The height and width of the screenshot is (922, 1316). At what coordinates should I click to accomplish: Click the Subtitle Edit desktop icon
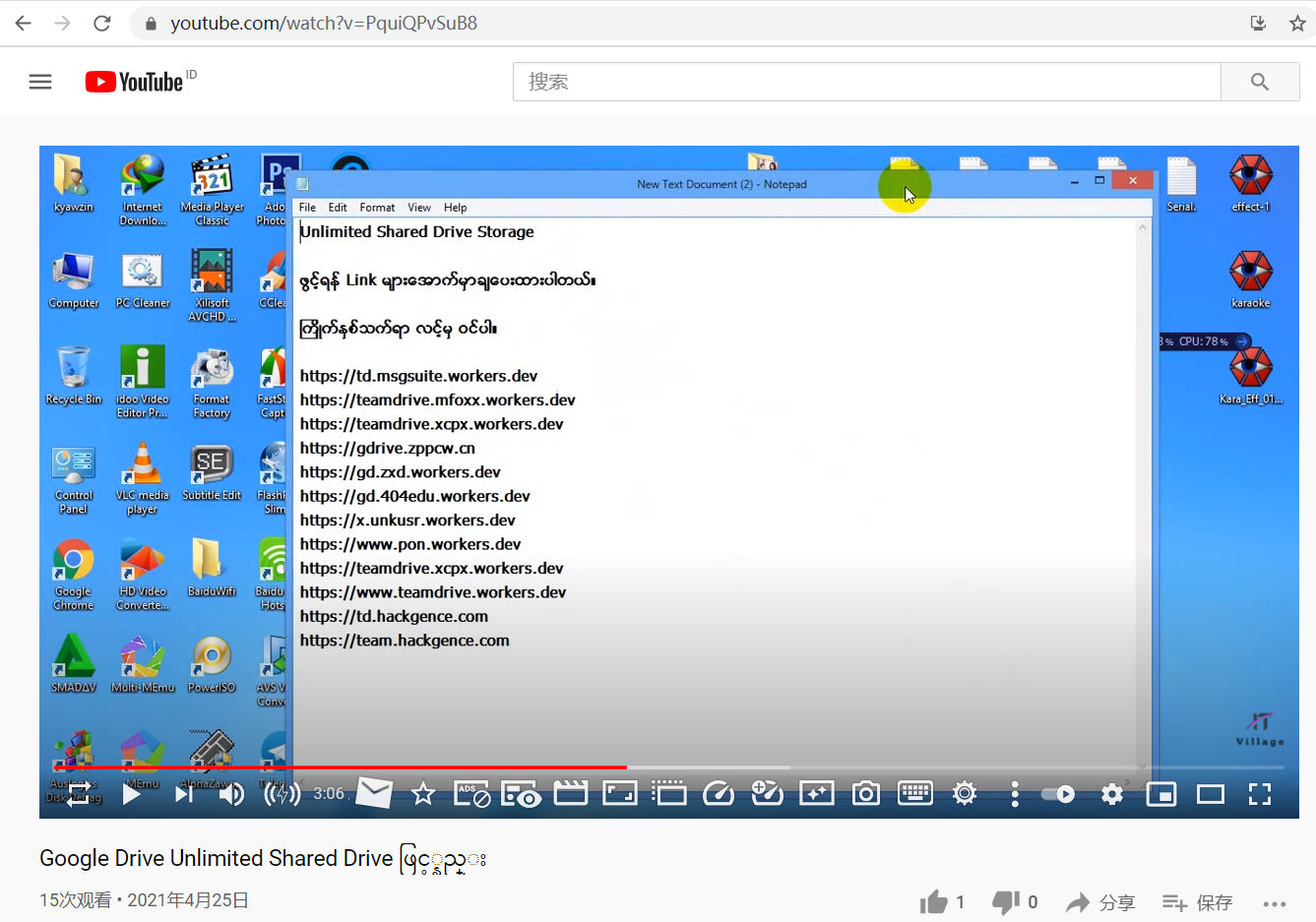212,472
